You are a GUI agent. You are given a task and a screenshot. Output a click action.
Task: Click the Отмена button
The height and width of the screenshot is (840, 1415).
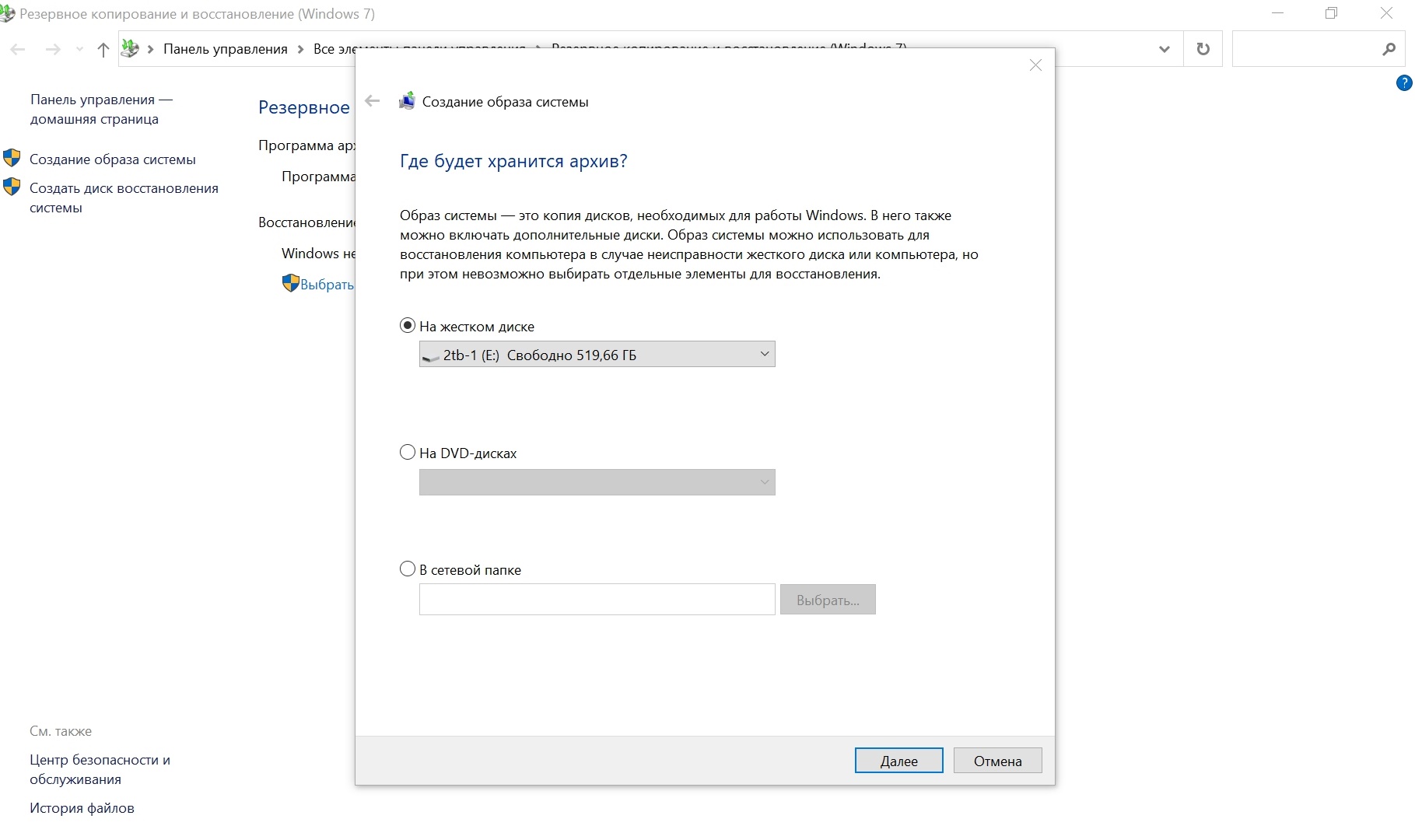(x=997, y=761)
